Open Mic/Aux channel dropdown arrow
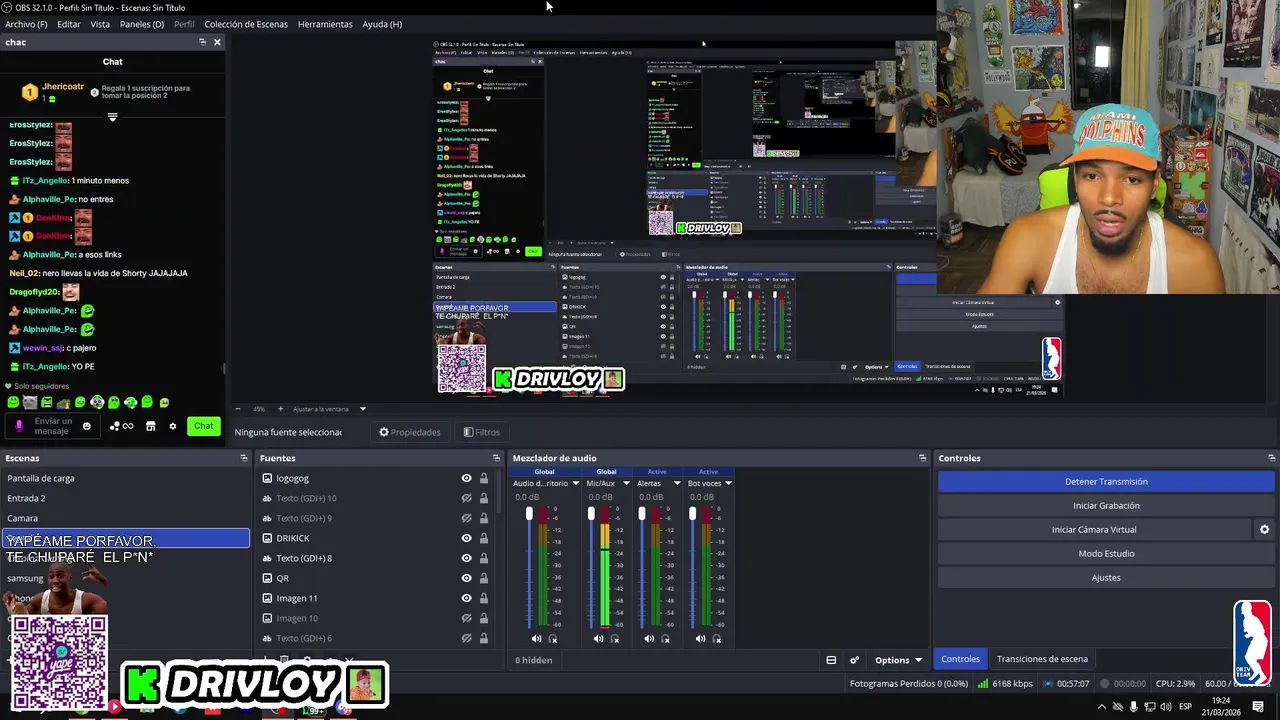Image resolution: width=1280 pixels, height=720 pixels. (x=626, y=483)
